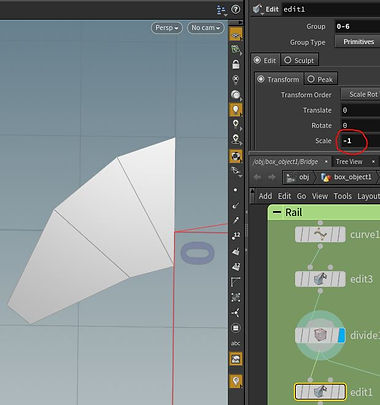Select the highlighted orange light bulb lighting mode
This screenshot has height=405, width=380.
(x=236, y=110)
